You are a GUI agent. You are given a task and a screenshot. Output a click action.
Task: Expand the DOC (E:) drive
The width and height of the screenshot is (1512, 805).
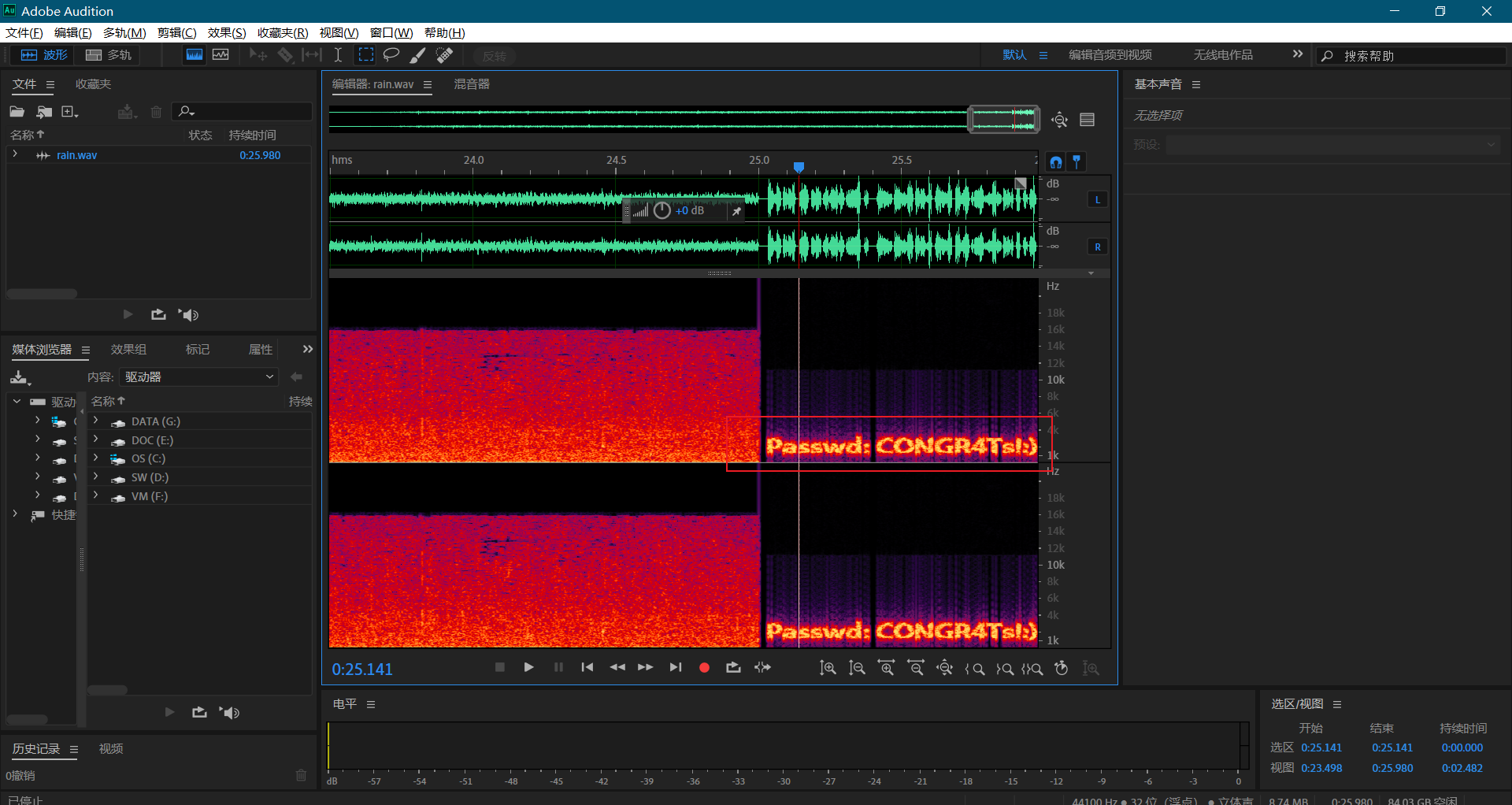pyautogui.click(x=95, y=440)
